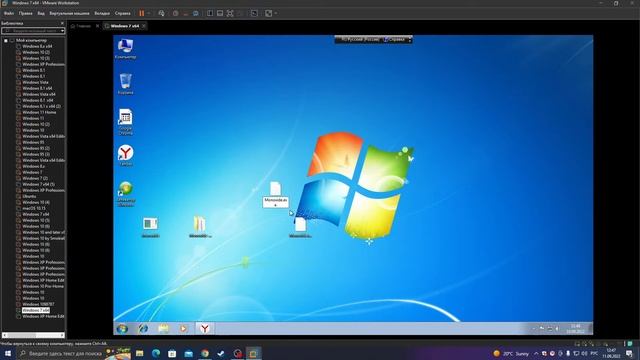Viewport: 640px width, 360px height.
Task: Open the stretch display dropdown arrow
Action: (276, 13)
